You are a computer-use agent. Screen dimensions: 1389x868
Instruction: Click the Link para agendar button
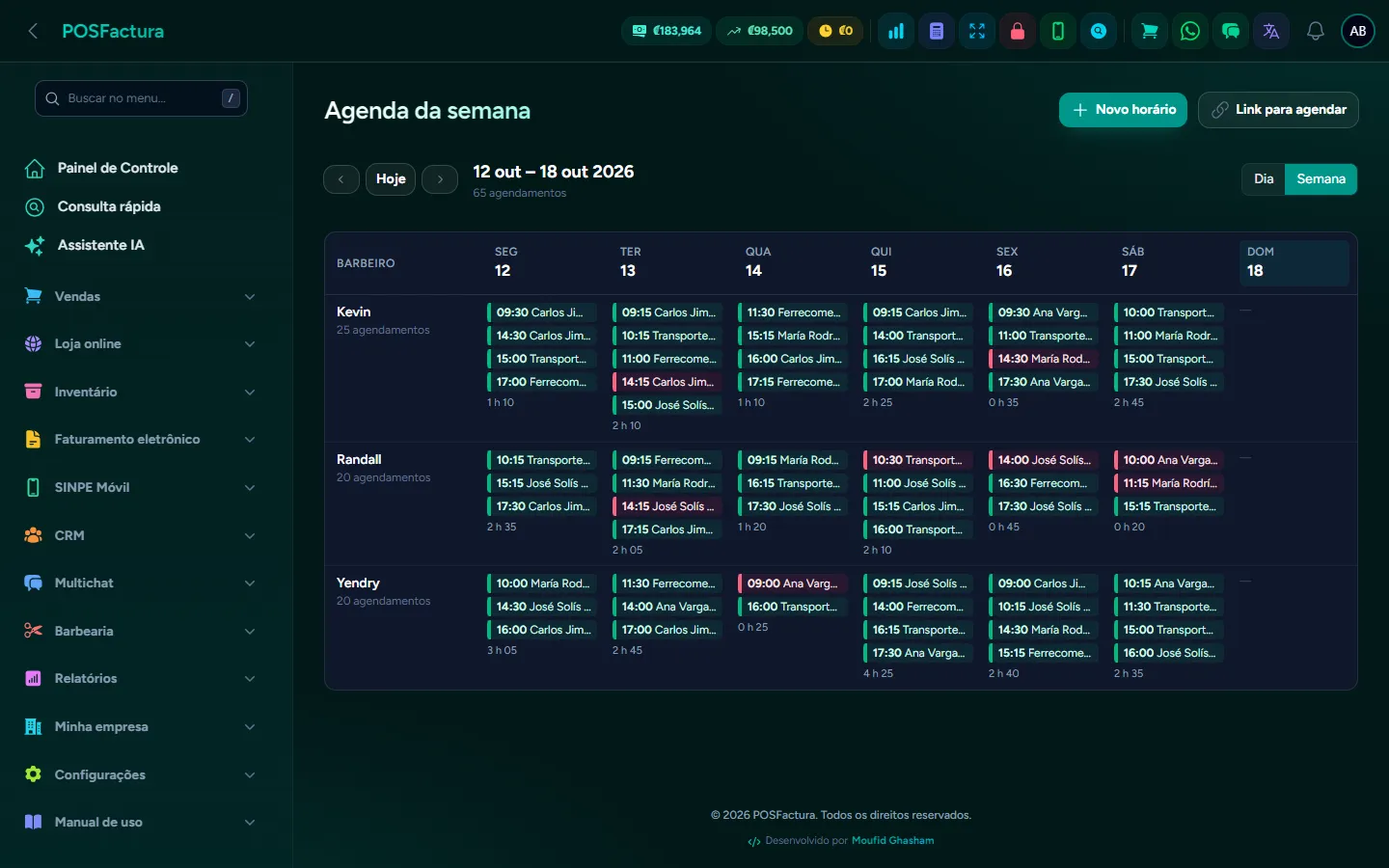(x=1278, y=110)
